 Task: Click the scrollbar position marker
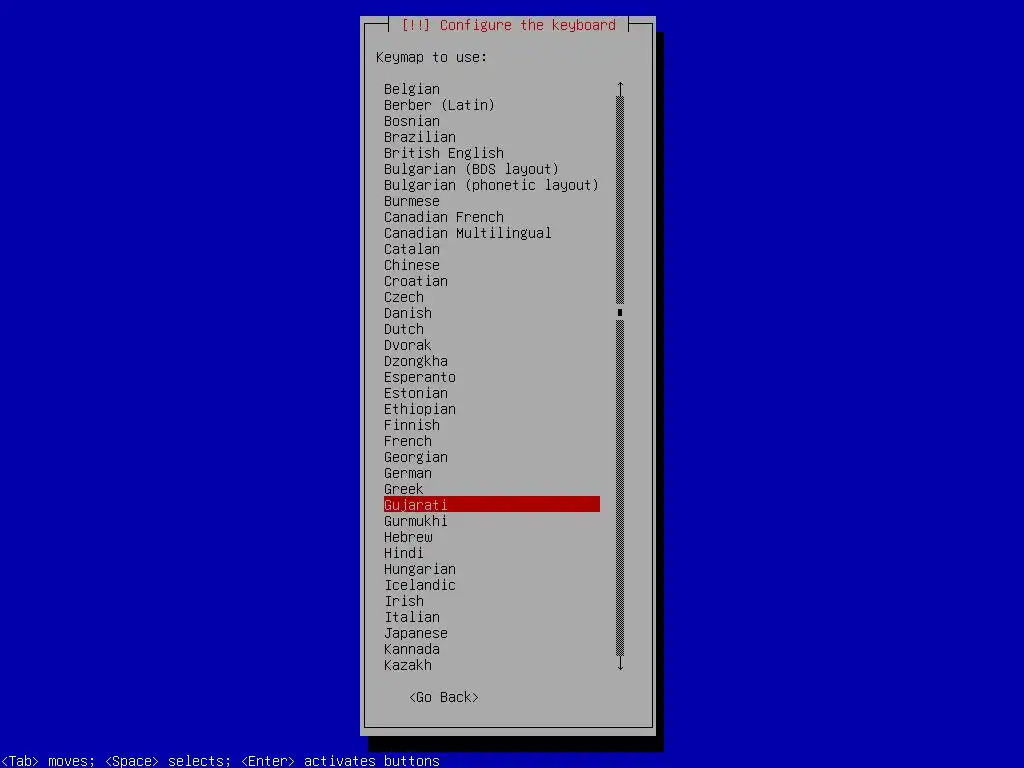click(x=620, y=313)
